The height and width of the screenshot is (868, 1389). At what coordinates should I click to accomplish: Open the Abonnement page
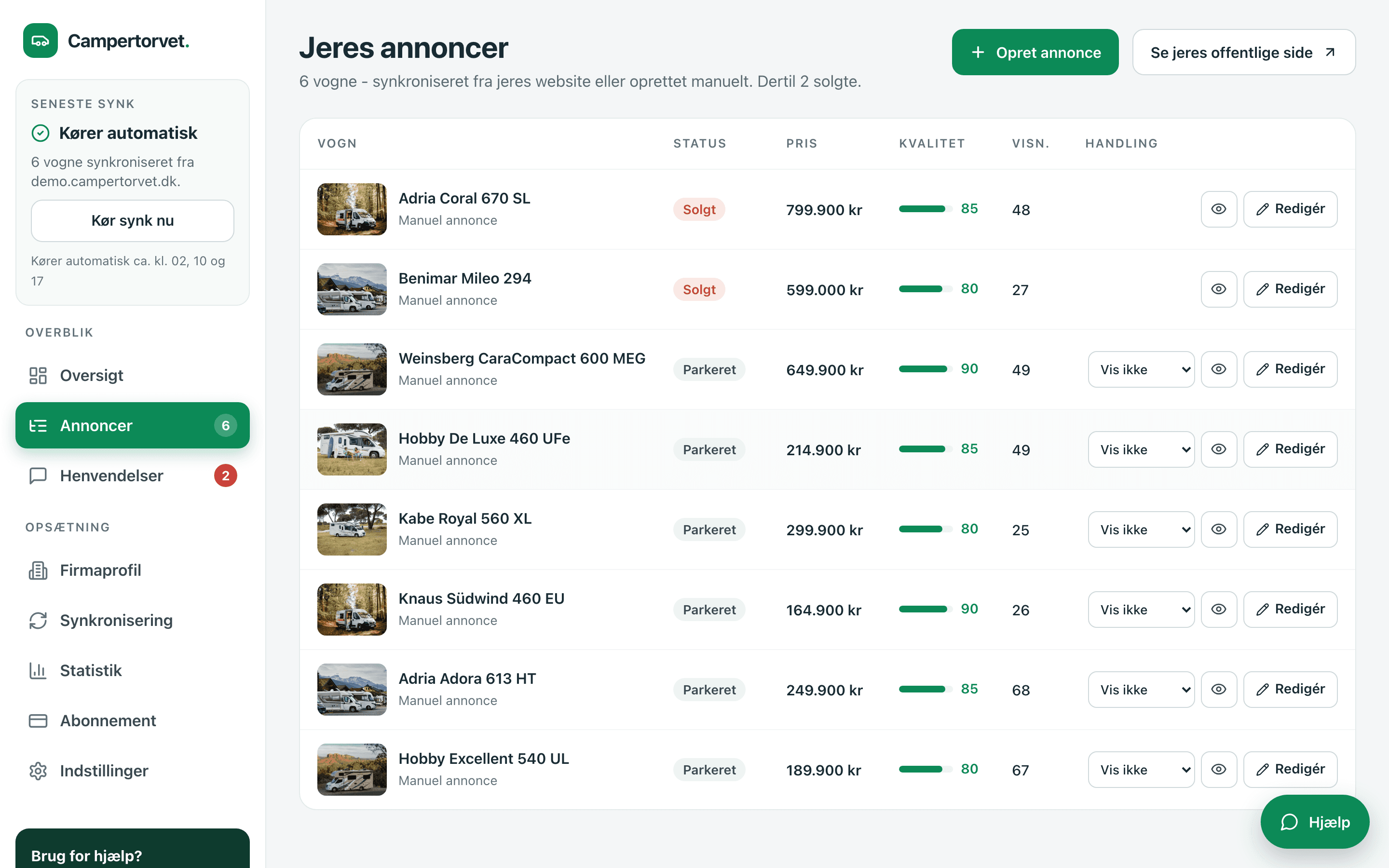133,720
